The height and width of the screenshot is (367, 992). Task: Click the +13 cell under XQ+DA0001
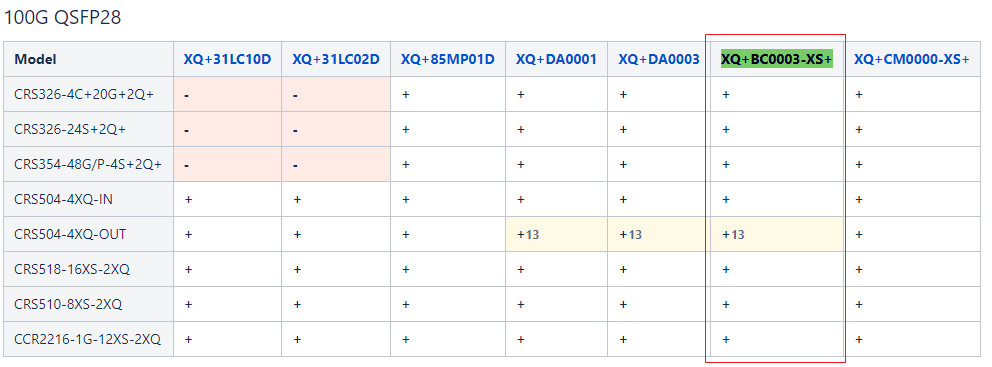coord(556,234)
